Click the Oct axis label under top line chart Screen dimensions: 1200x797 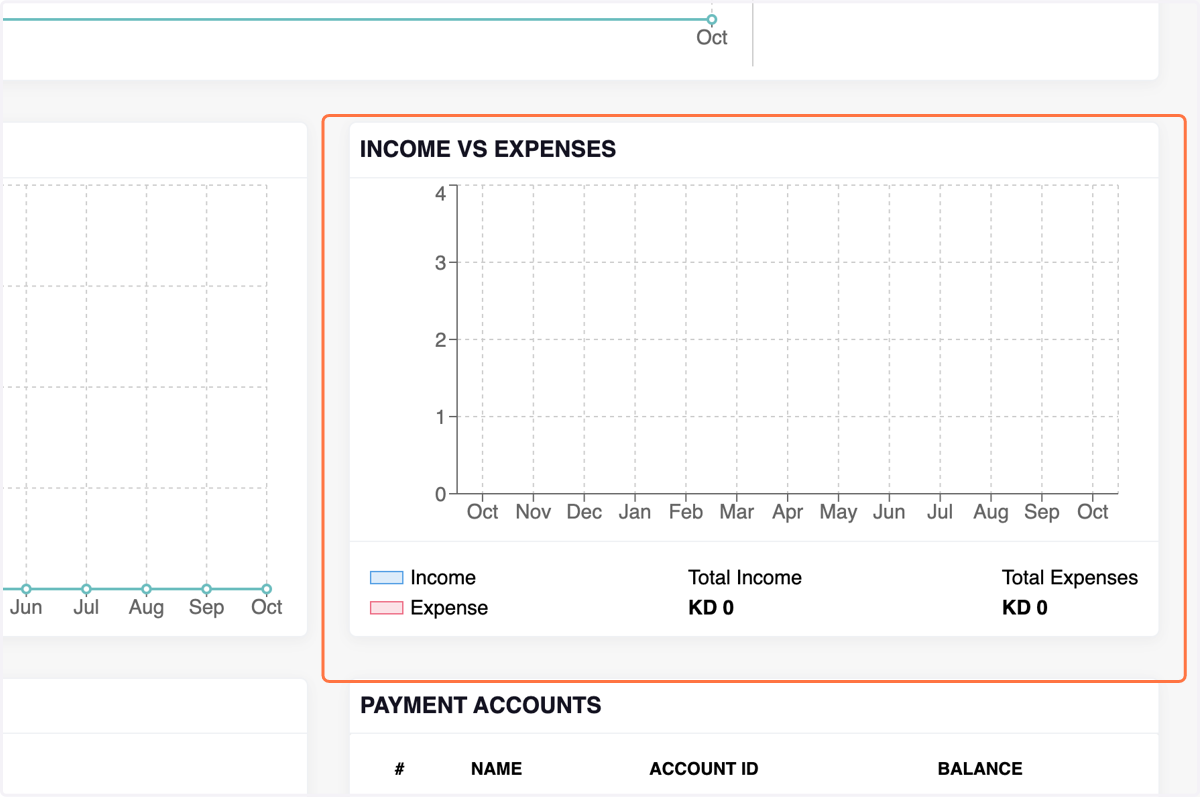(x=712, y=38)
